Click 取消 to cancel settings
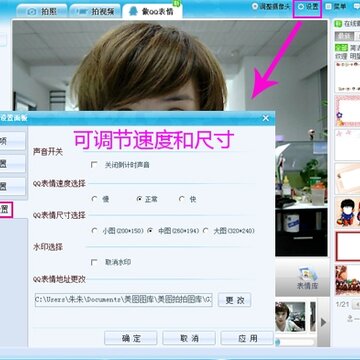 coord(189,338)
